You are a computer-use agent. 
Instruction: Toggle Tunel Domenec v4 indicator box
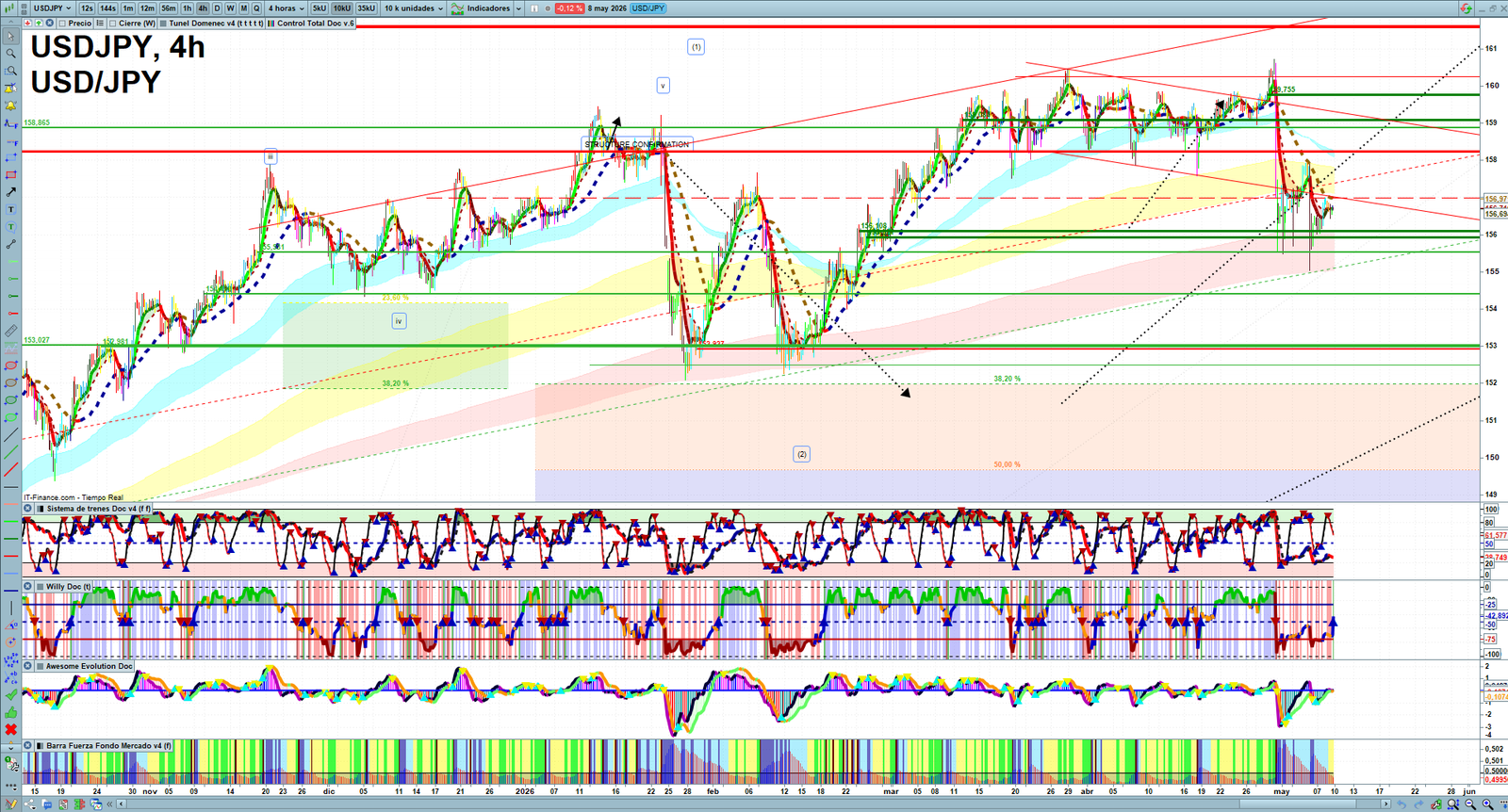(x=163, y=24)
